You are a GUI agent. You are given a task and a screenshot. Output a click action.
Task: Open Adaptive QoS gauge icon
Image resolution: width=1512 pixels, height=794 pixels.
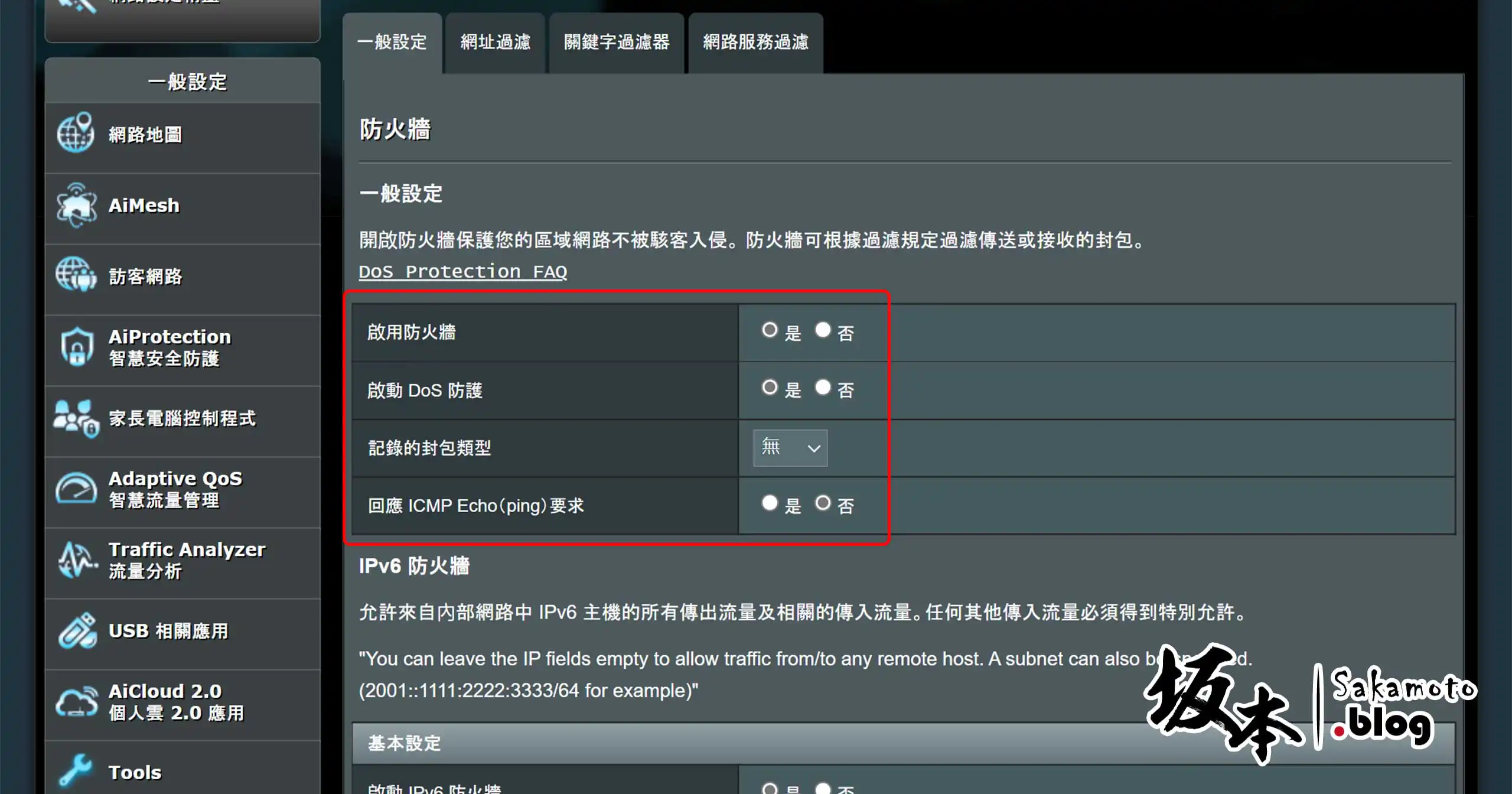coord(76,489)
